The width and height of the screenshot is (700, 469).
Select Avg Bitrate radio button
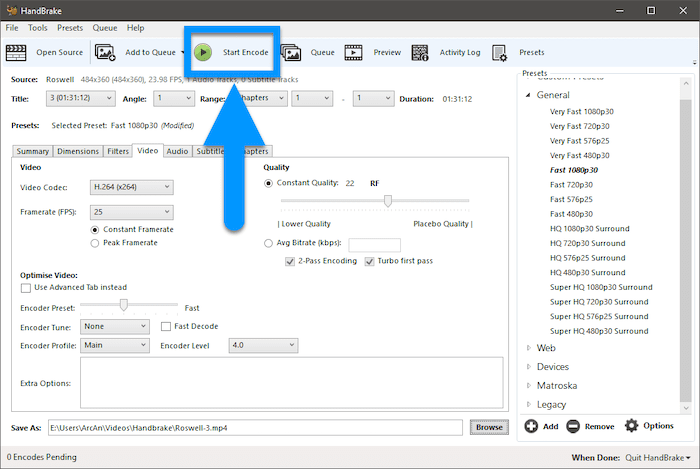tap(268, 243)
